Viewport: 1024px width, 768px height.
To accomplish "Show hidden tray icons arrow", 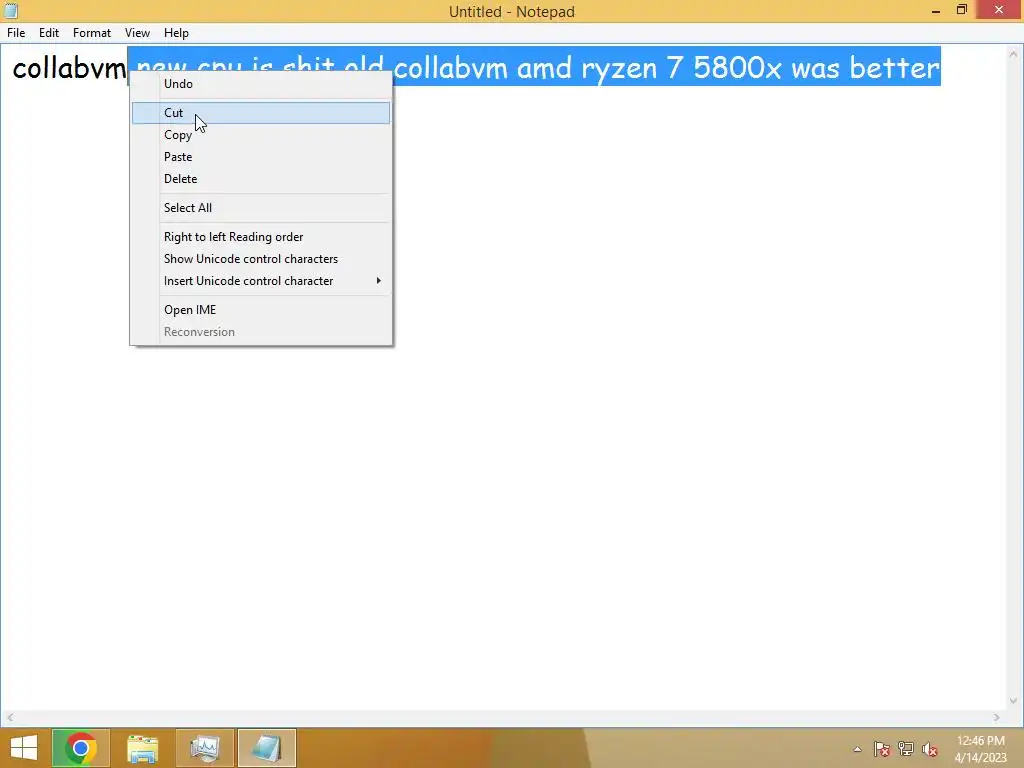I will tap(857, 749).
